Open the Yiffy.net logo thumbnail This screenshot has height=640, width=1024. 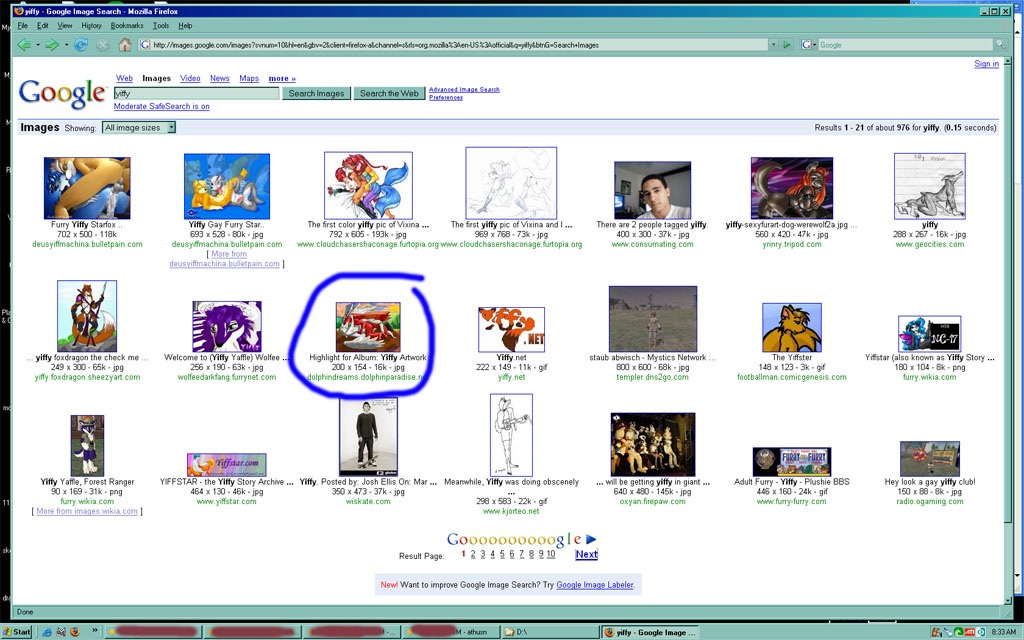click(x=511, y=330)
